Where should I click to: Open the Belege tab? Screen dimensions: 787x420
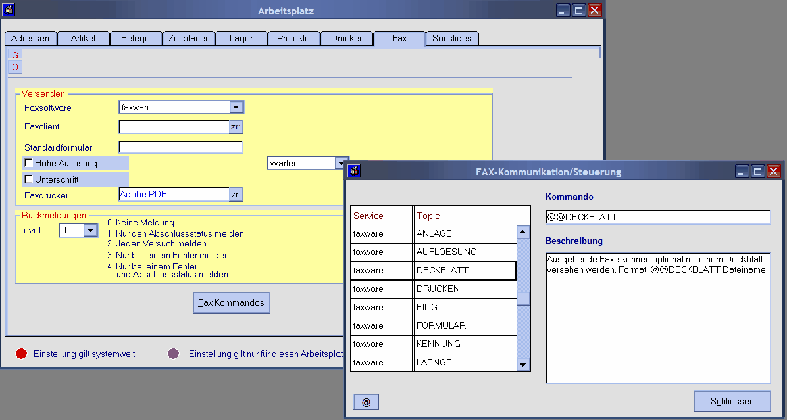[x=136, y=39]
